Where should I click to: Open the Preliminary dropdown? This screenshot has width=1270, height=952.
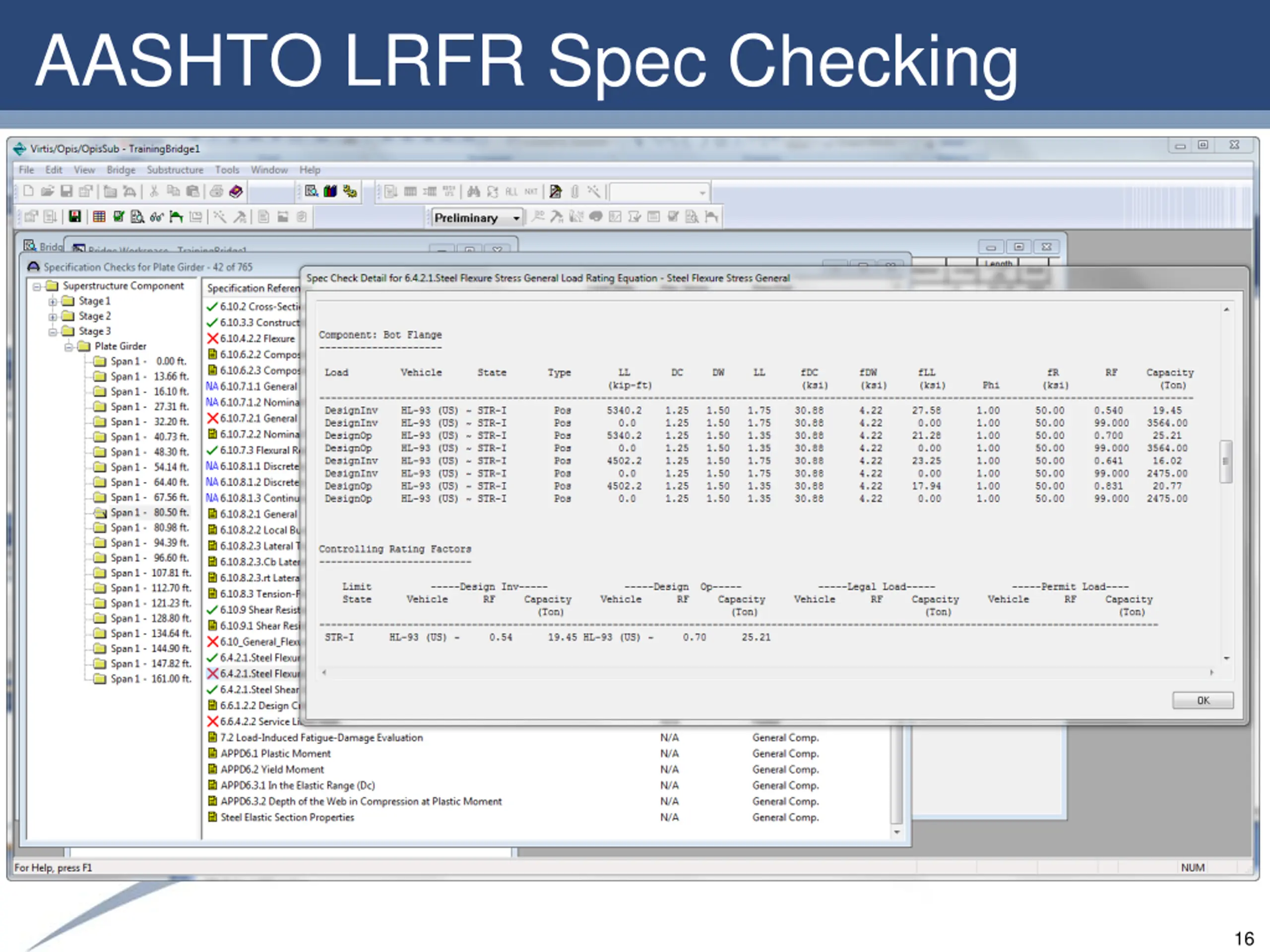click(477, 218)
